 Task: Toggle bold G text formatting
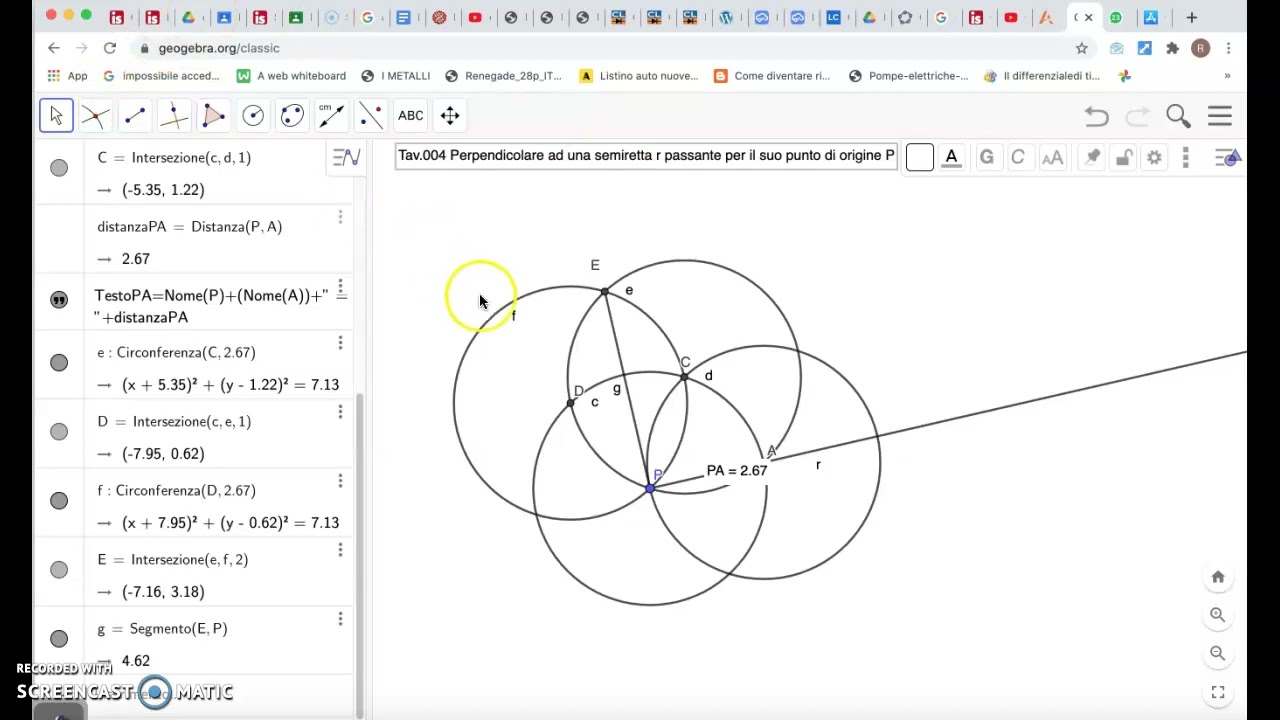click(x=986, y=157)
